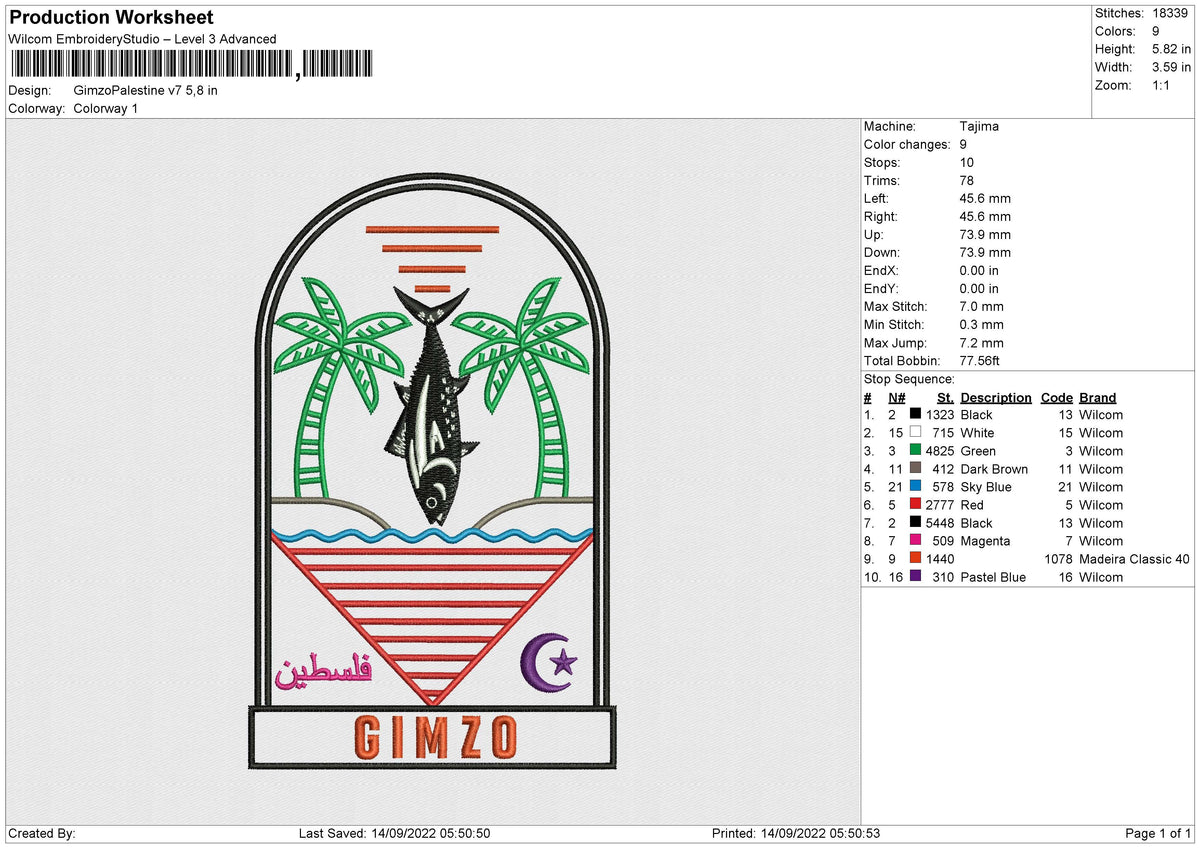Select the Green swatch for Wilcom code 3
This screenshot has width=1200, height=848.
(x=915, y=451)
